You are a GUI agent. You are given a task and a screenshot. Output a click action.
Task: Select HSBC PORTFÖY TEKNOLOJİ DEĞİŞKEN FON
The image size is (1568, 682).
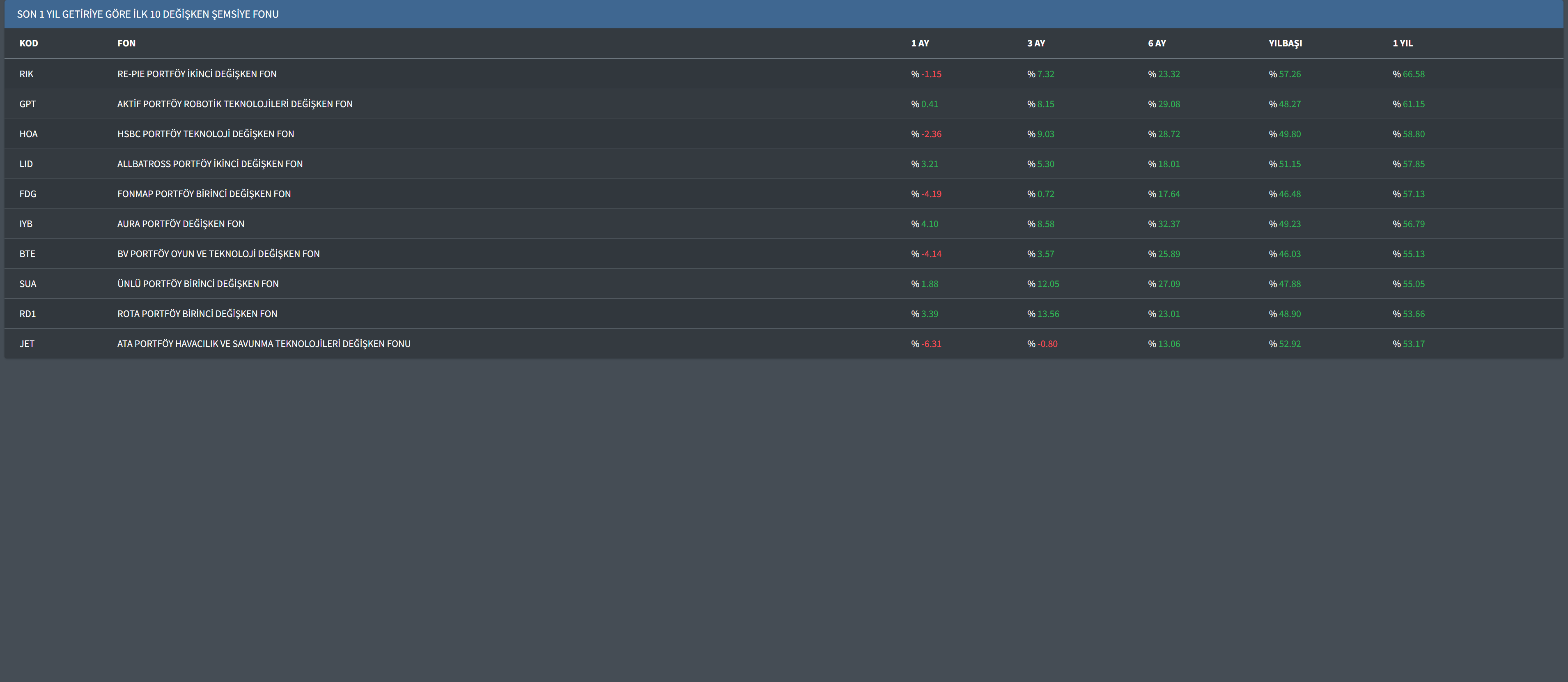(x=206, y=134)
